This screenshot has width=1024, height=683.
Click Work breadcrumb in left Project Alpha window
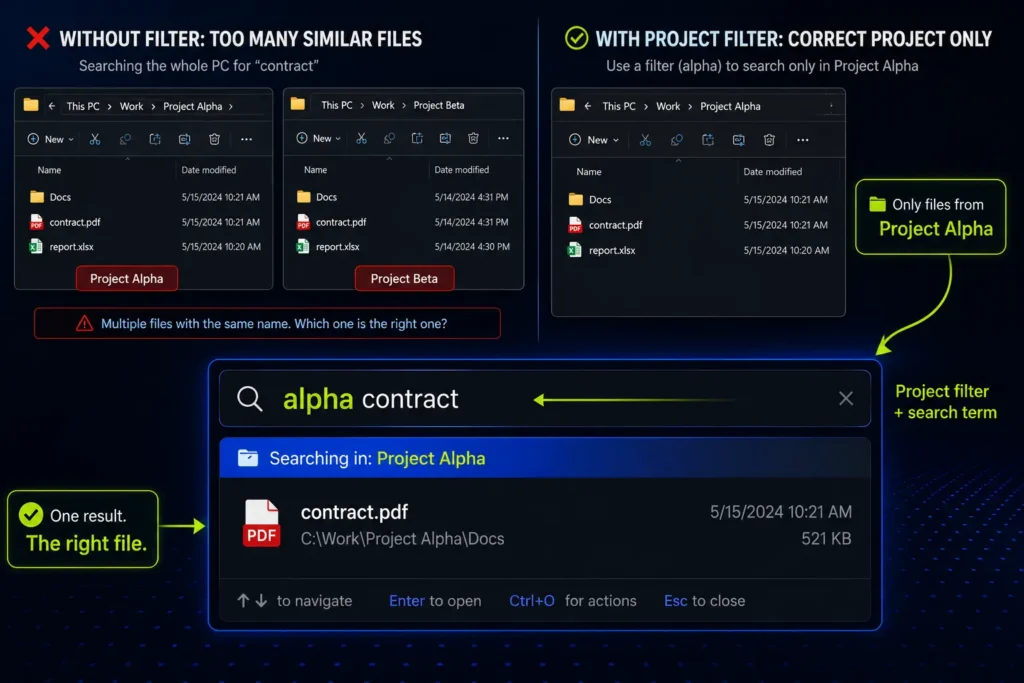click(131, 106)
